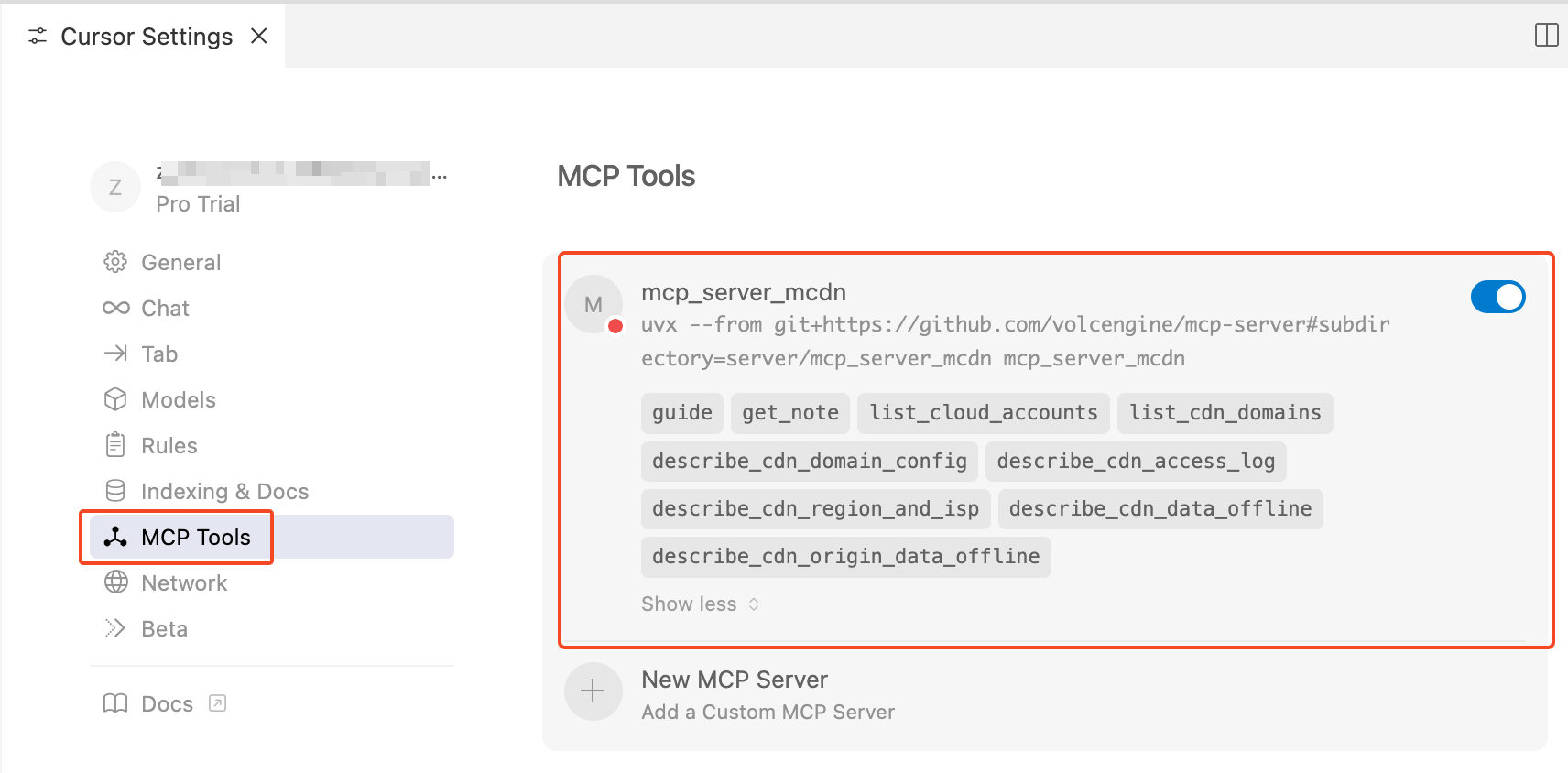Image resolution: width=1568 pixels, height=773 pixels.
Task: Click the Models cube icon
Action: pos(115,399)
